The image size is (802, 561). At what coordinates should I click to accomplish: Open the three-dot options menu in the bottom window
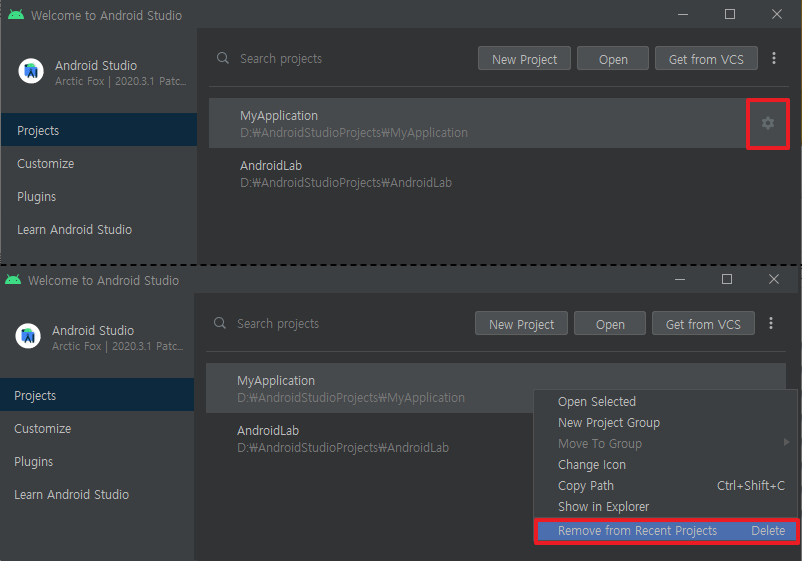[x=771, y=323]
